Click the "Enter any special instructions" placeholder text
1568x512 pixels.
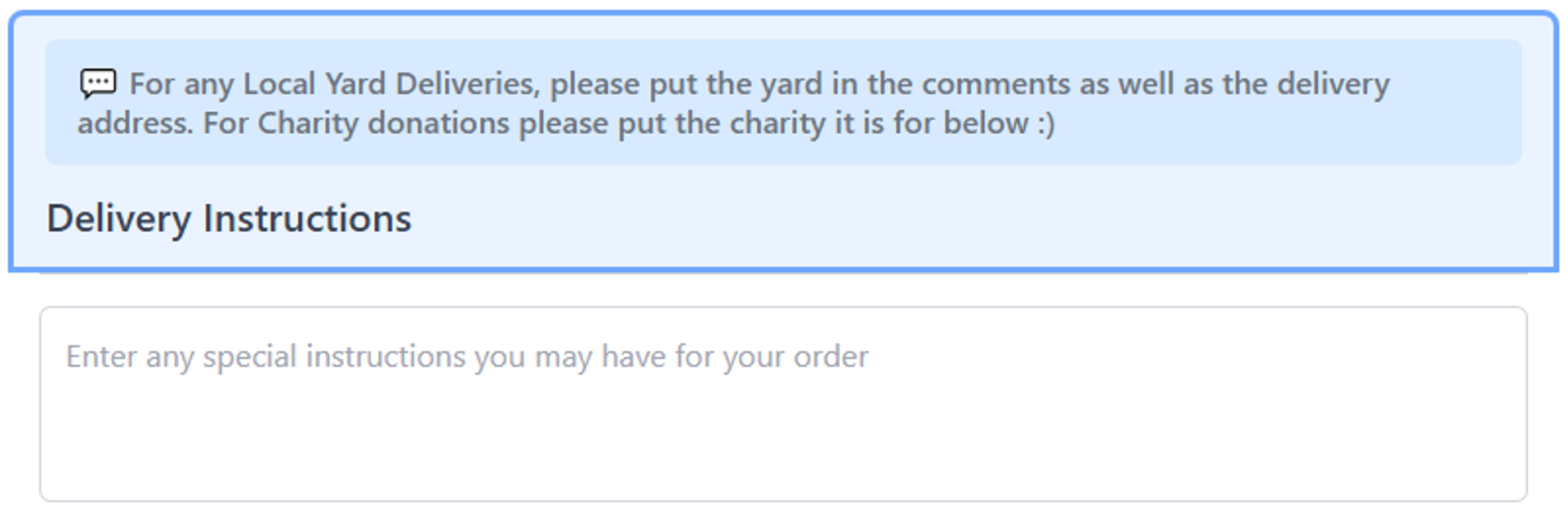coord(466,357)
